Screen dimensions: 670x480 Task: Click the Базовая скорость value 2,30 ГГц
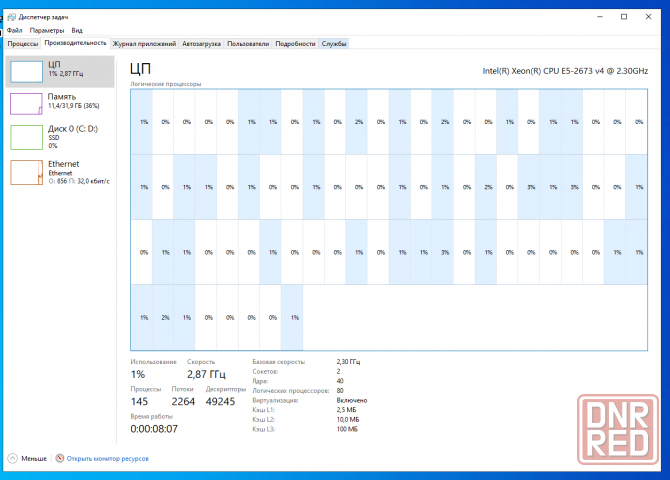(348, 362)
